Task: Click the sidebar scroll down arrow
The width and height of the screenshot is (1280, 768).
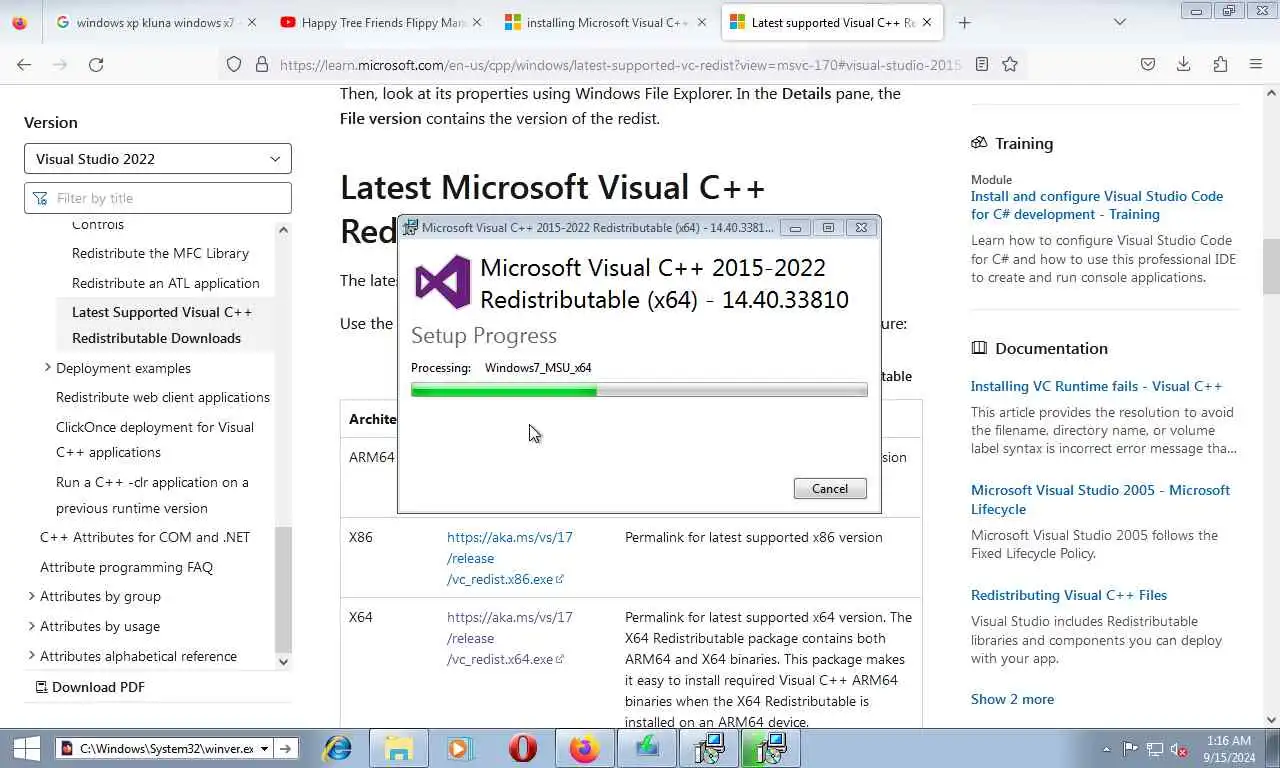Action: [x=283, y=661]
